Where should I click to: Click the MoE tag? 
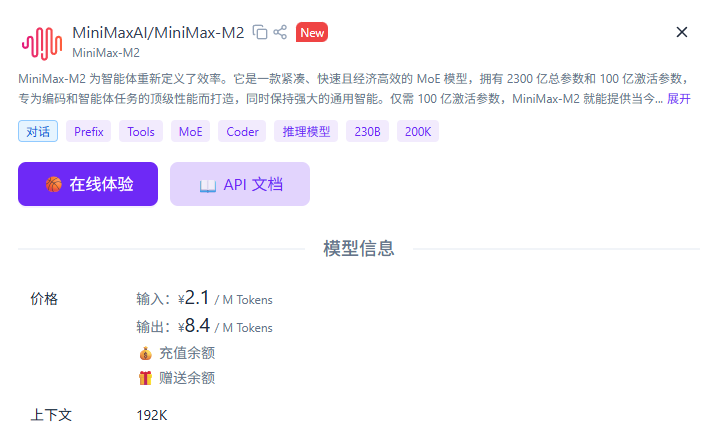tap(190, 131)
